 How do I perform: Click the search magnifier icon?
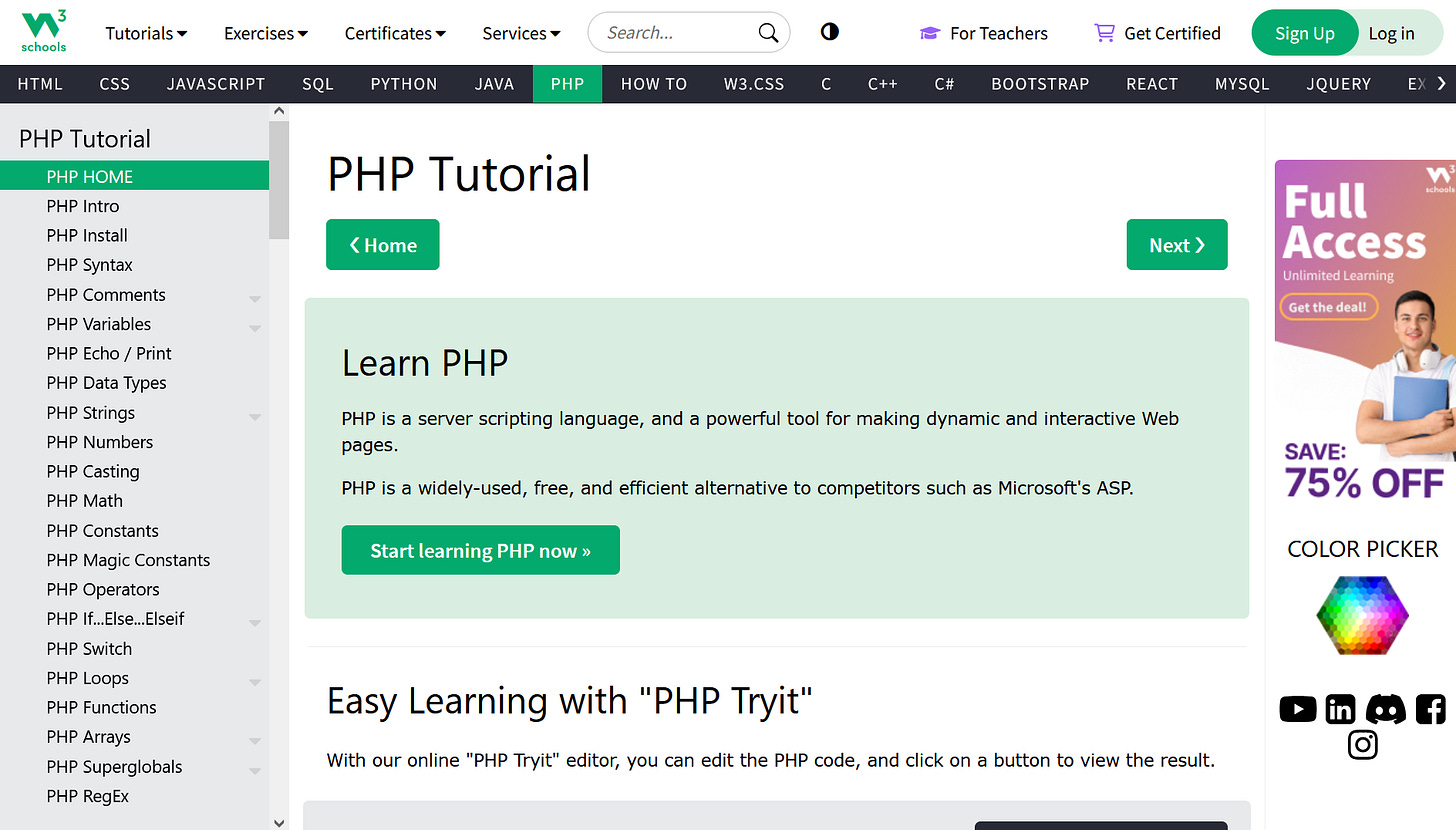(x=768, y=33)
